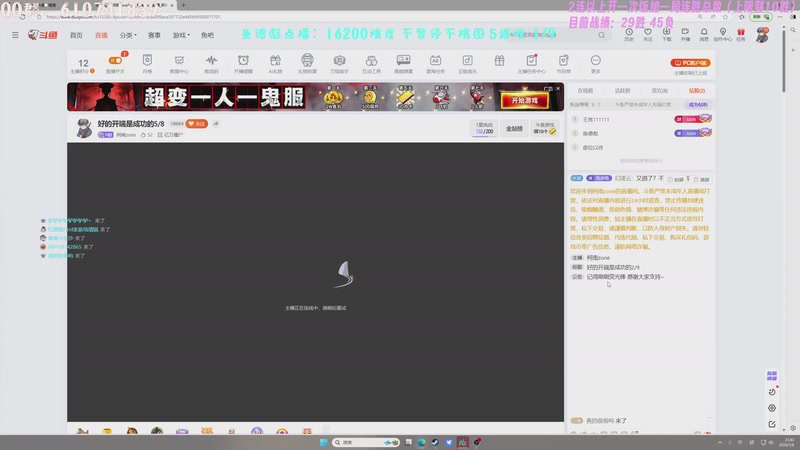The width and height of the screenshot is (800, 450).
Task: Click the browser page vertical scrollbar
Action: (784, 59)
